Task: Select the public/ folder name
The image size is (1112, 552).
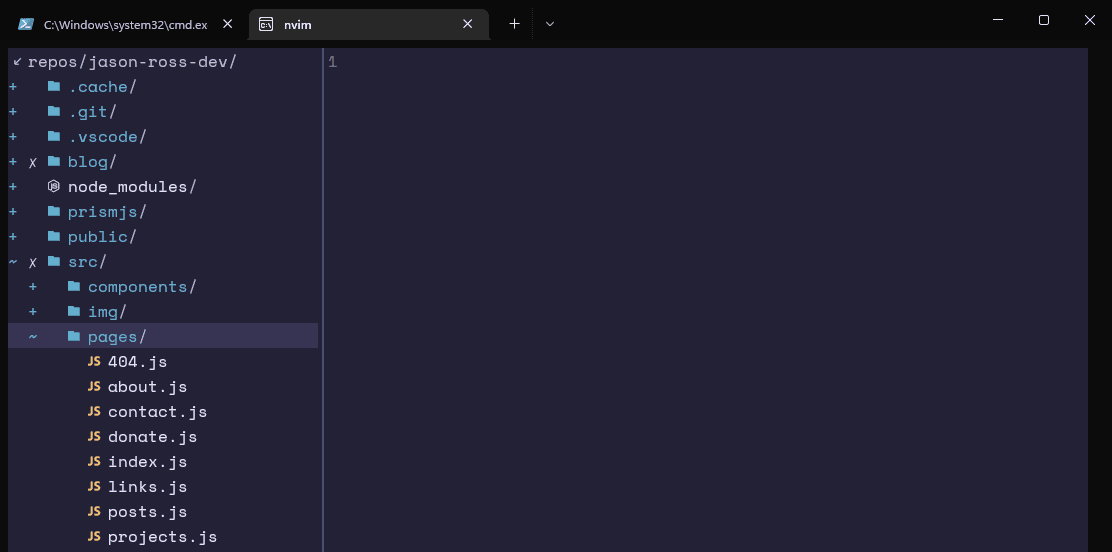Action: tap(102, 236)
